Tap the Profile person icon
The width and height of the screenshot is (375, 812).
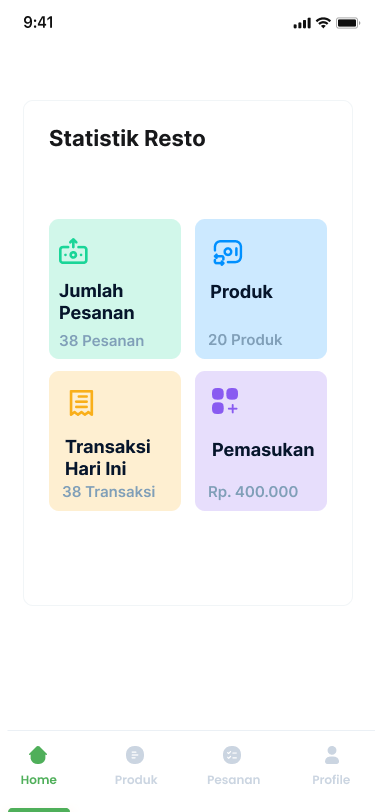coord(331,755)
